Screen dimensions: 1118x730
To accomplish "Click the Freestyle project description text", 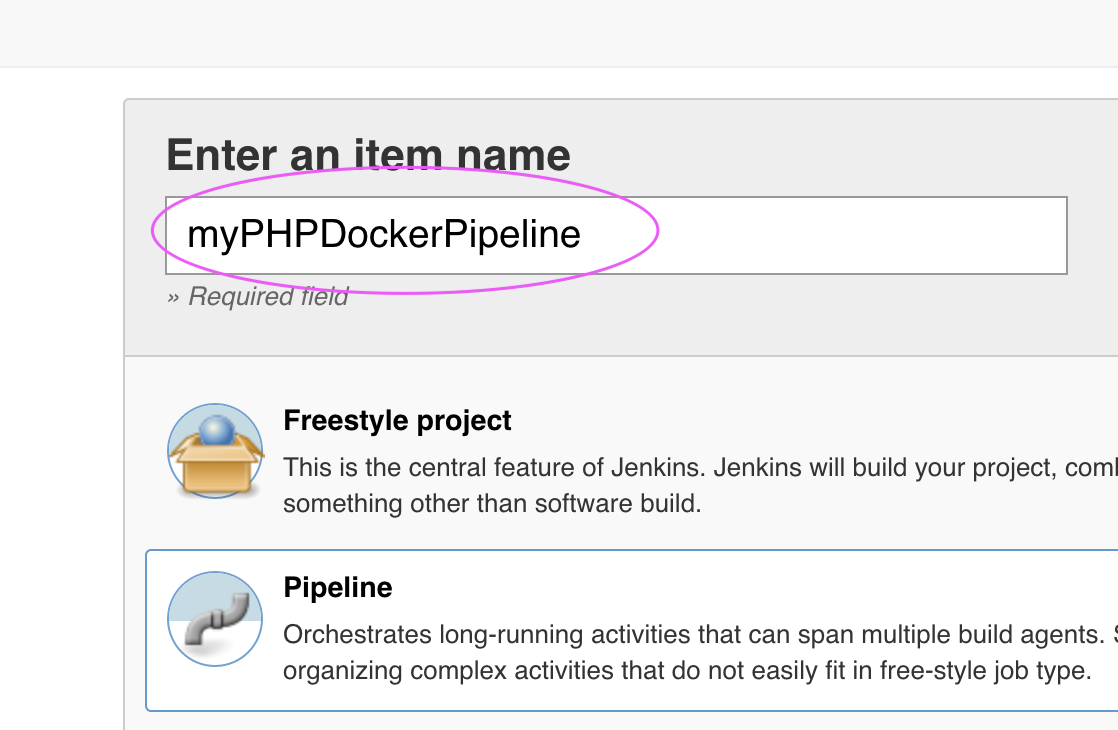I will pos(700,485).
